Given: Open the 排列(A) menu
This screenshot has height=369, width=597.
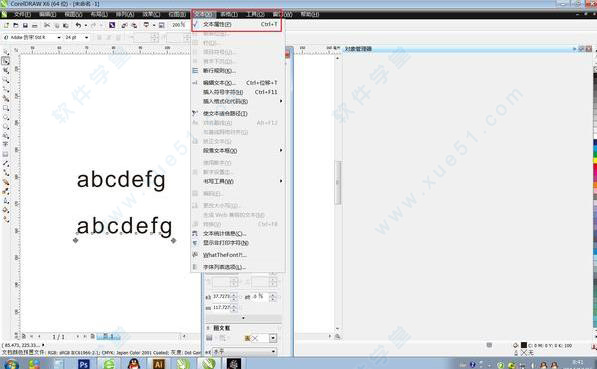Looking at the screenshot, I should (x=125, y=14).
